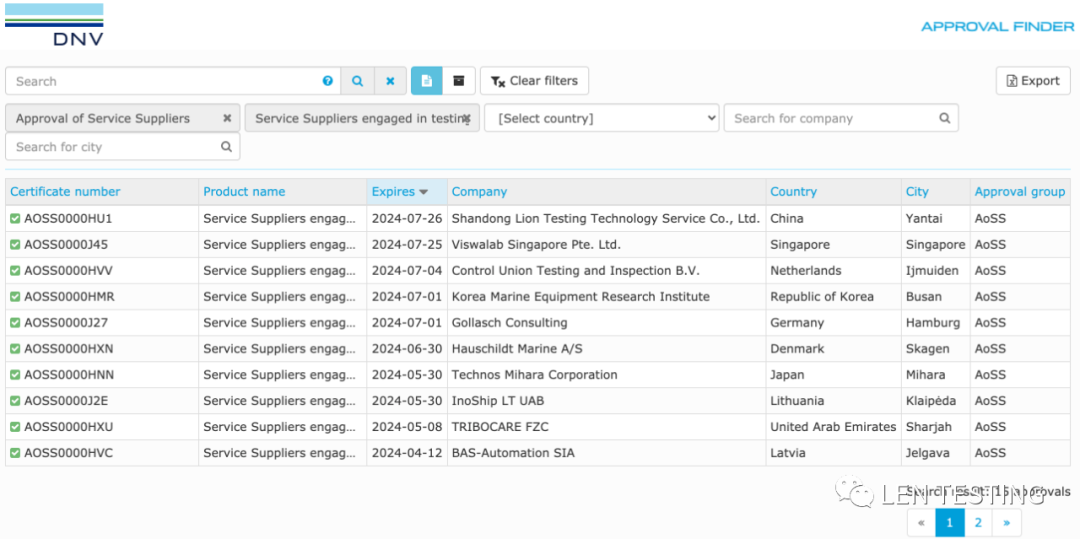Go to next page with » button
Screen dimensions: 1080x539
1006,523
